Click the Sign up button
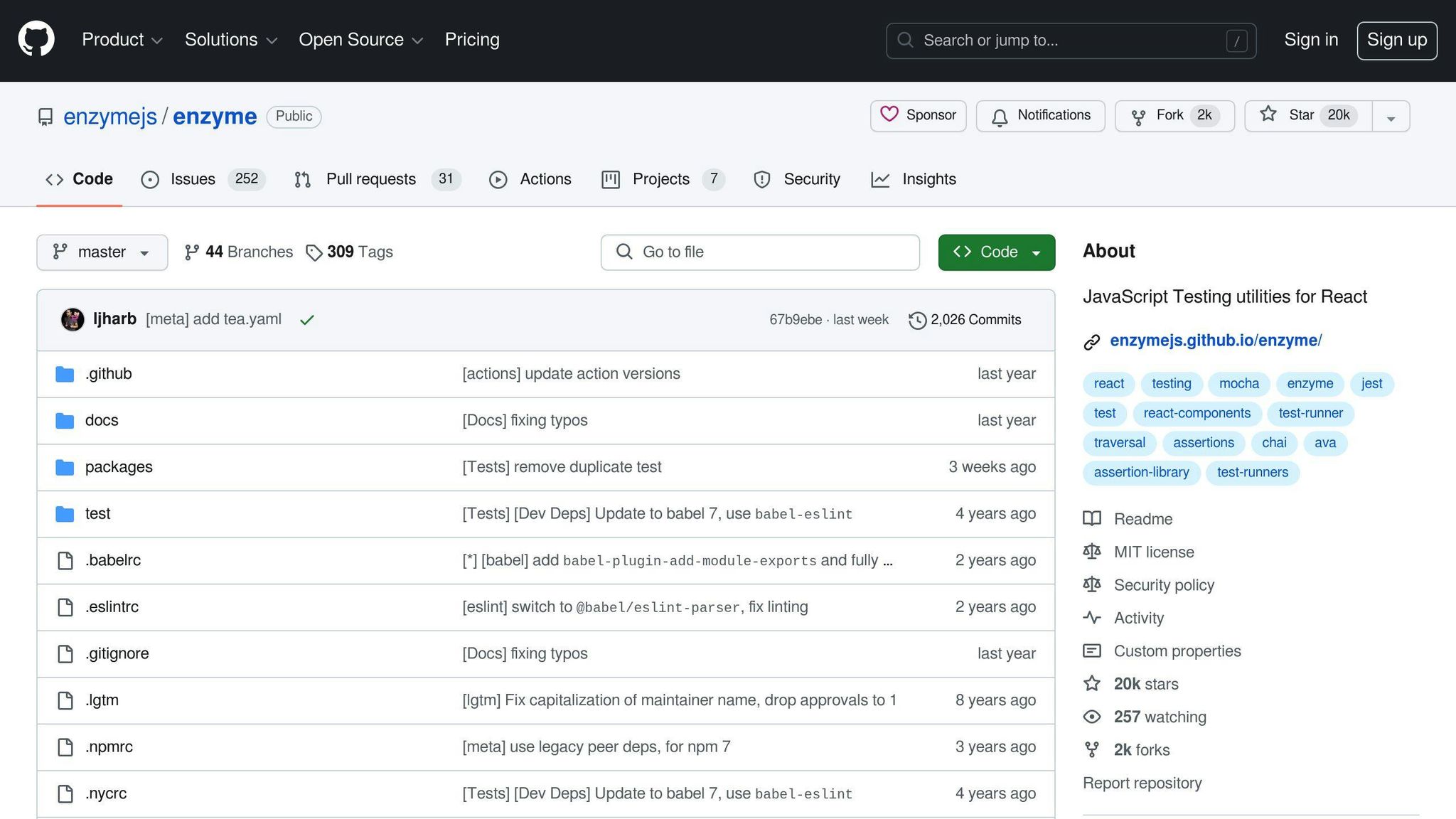 1396,41
